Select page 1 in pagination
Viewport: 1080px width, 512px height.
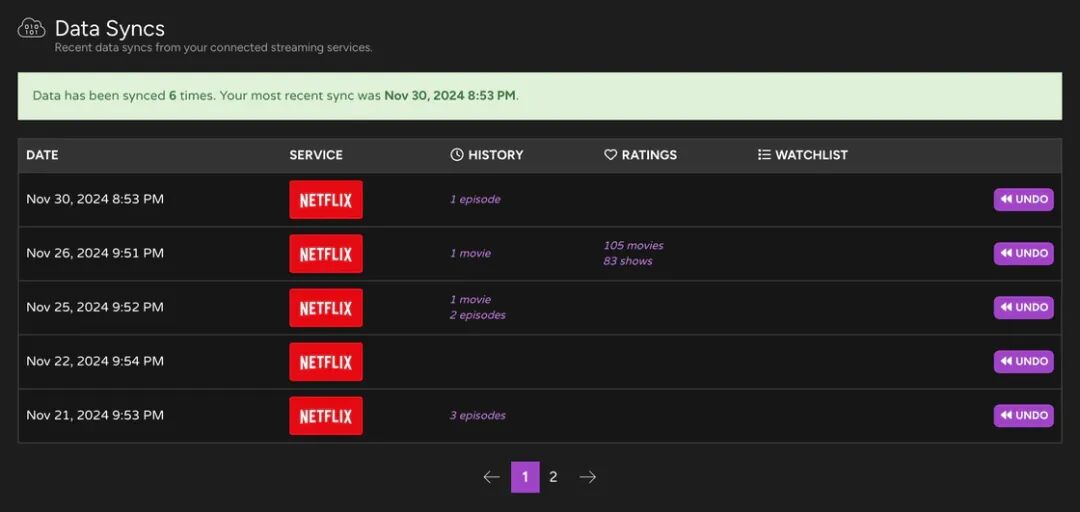tap(525, 477)
